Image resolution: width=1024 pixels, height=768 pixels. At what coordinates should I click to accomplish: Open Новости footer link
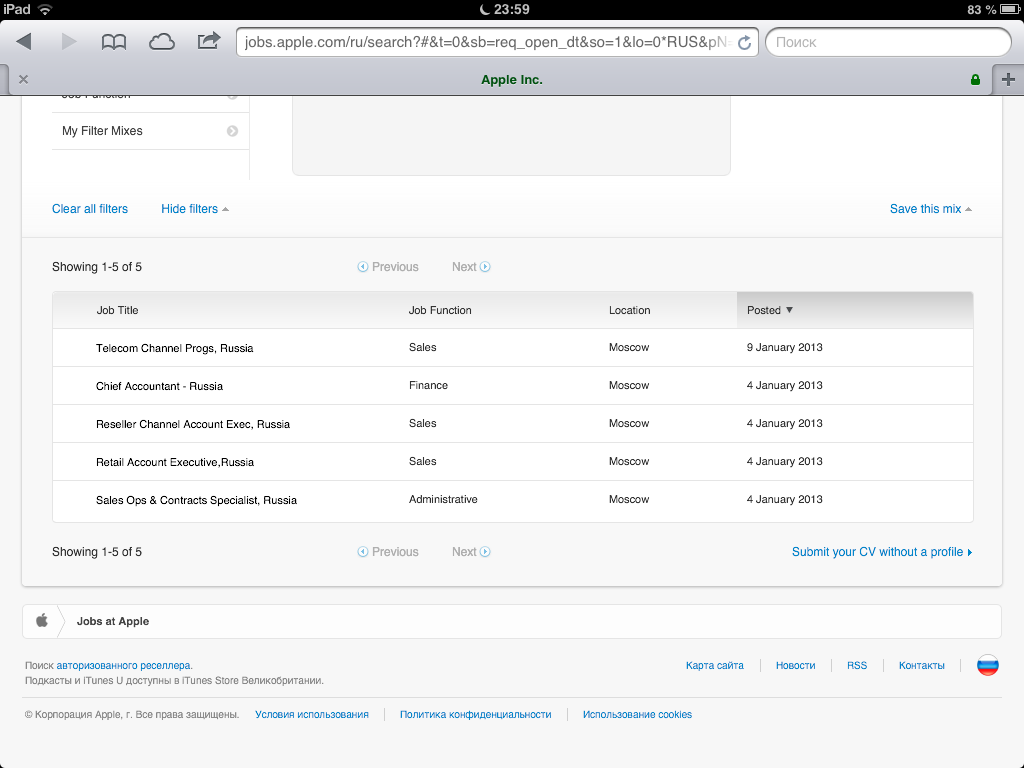[x=795, y=665]
